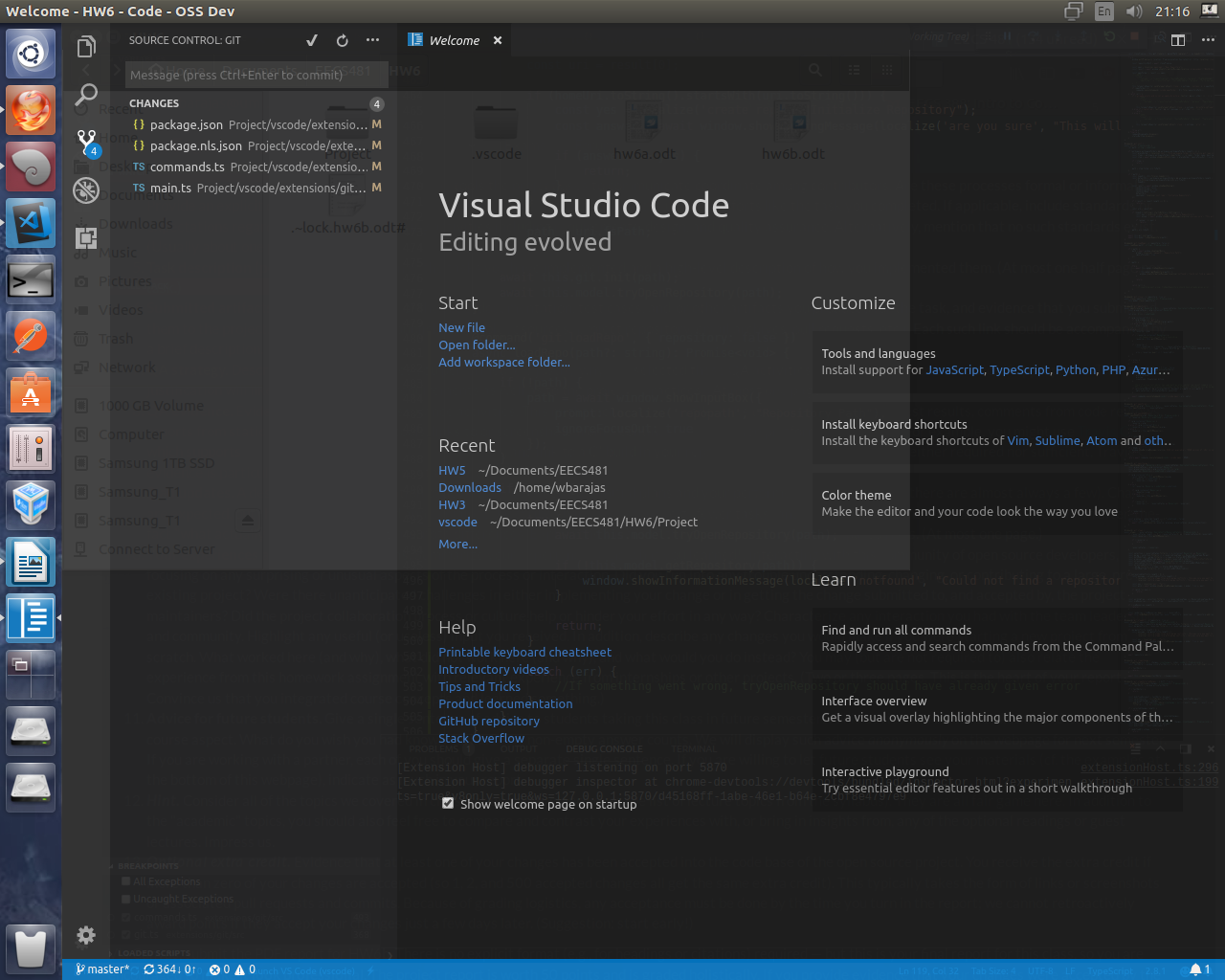The width and height of the screenshot is (1225, 980).
Task: Install Python language support link
Action: coord(1076,369)
